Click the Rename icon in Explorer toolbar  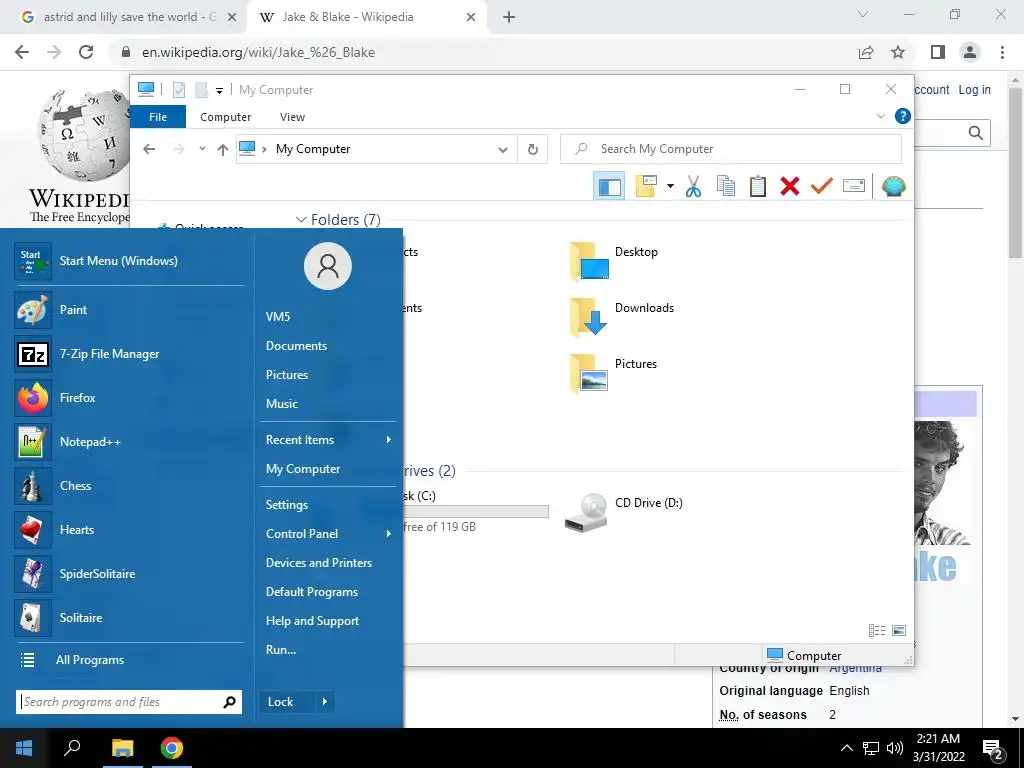point(854,186)
